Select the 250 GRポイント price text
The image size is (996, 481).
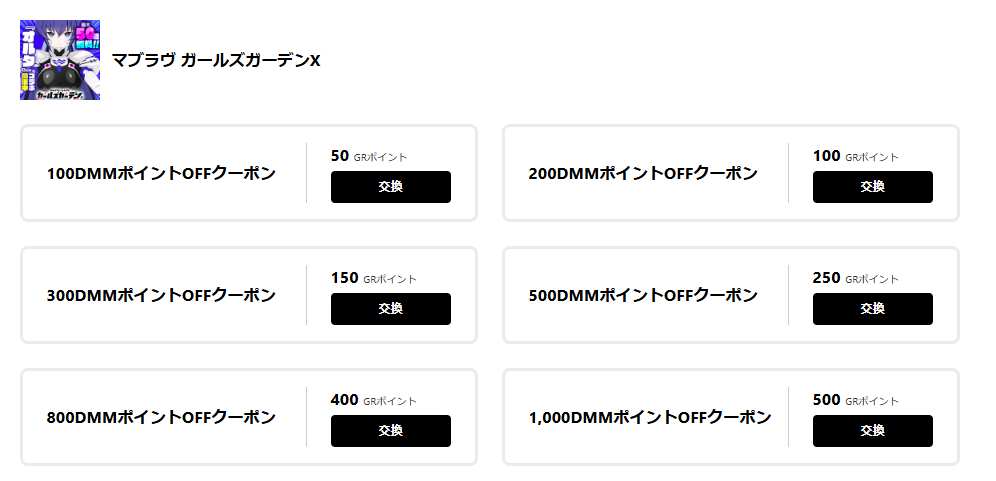(856, 278)
